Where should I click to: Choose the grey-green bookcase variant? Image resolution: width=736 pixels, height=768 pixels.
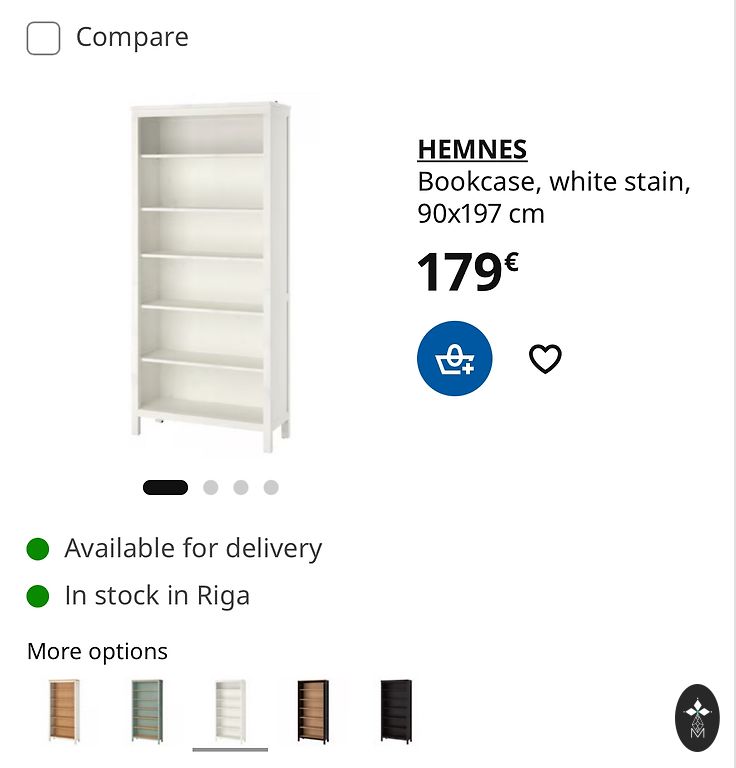pos(147,711)
